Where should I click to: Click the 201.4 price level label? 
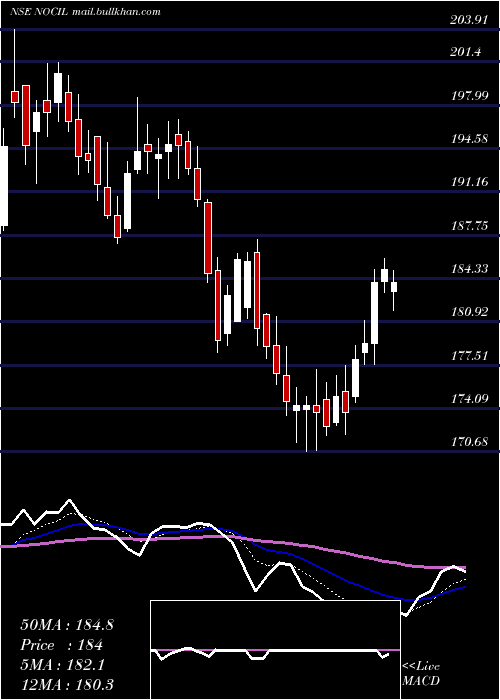point(467,52)
